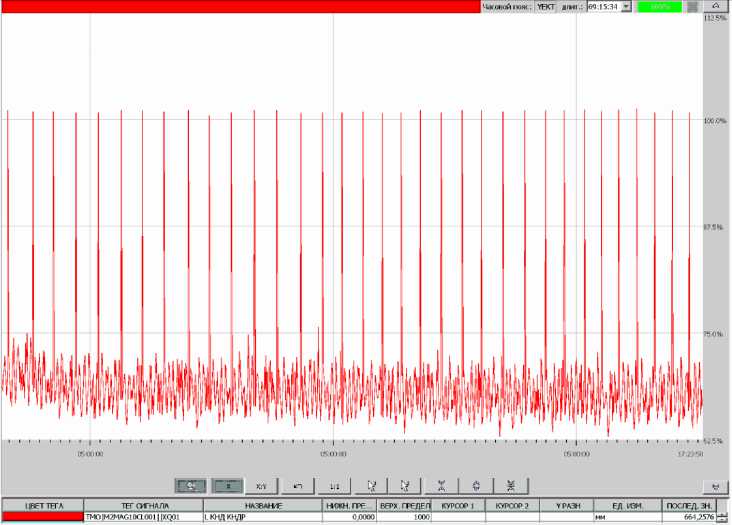Click the circular arrows icon in the toolbar
This screenshot has height=525, width=732.
(476, 485)
